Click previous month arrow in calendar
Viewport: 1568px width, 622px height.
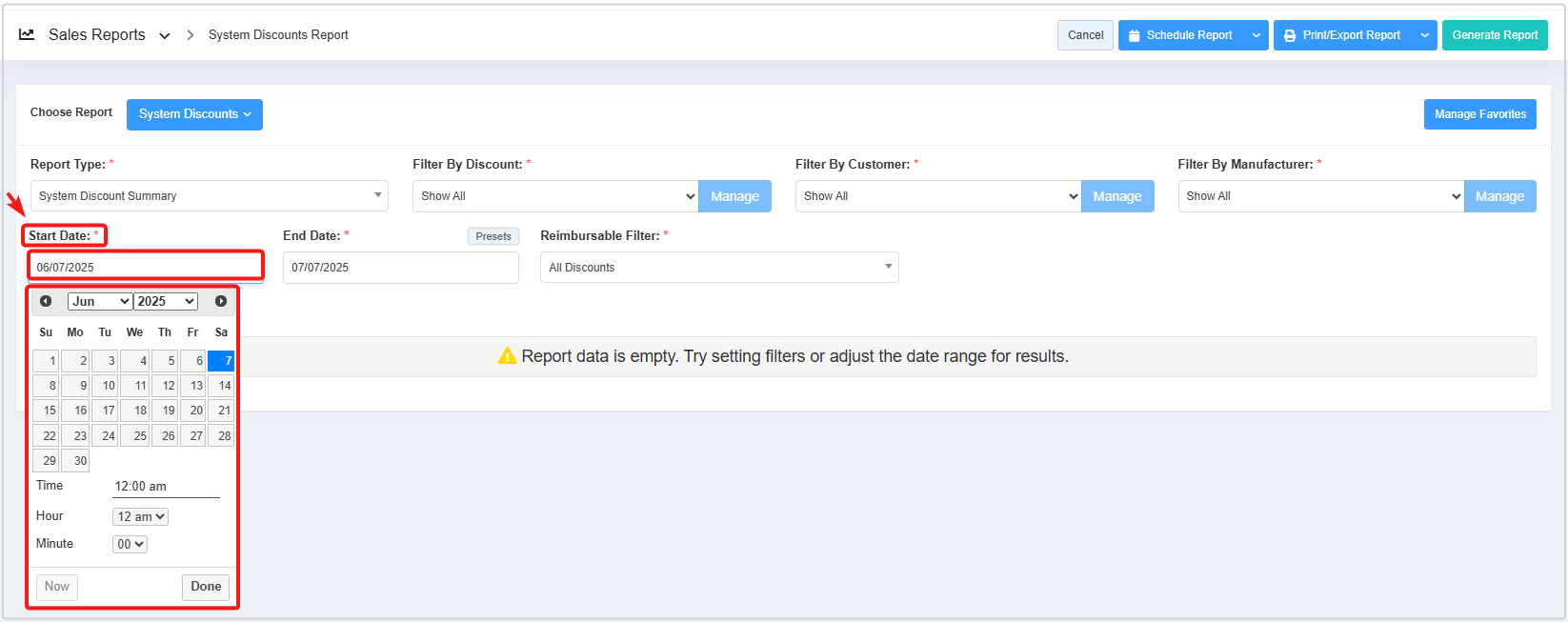46,301
